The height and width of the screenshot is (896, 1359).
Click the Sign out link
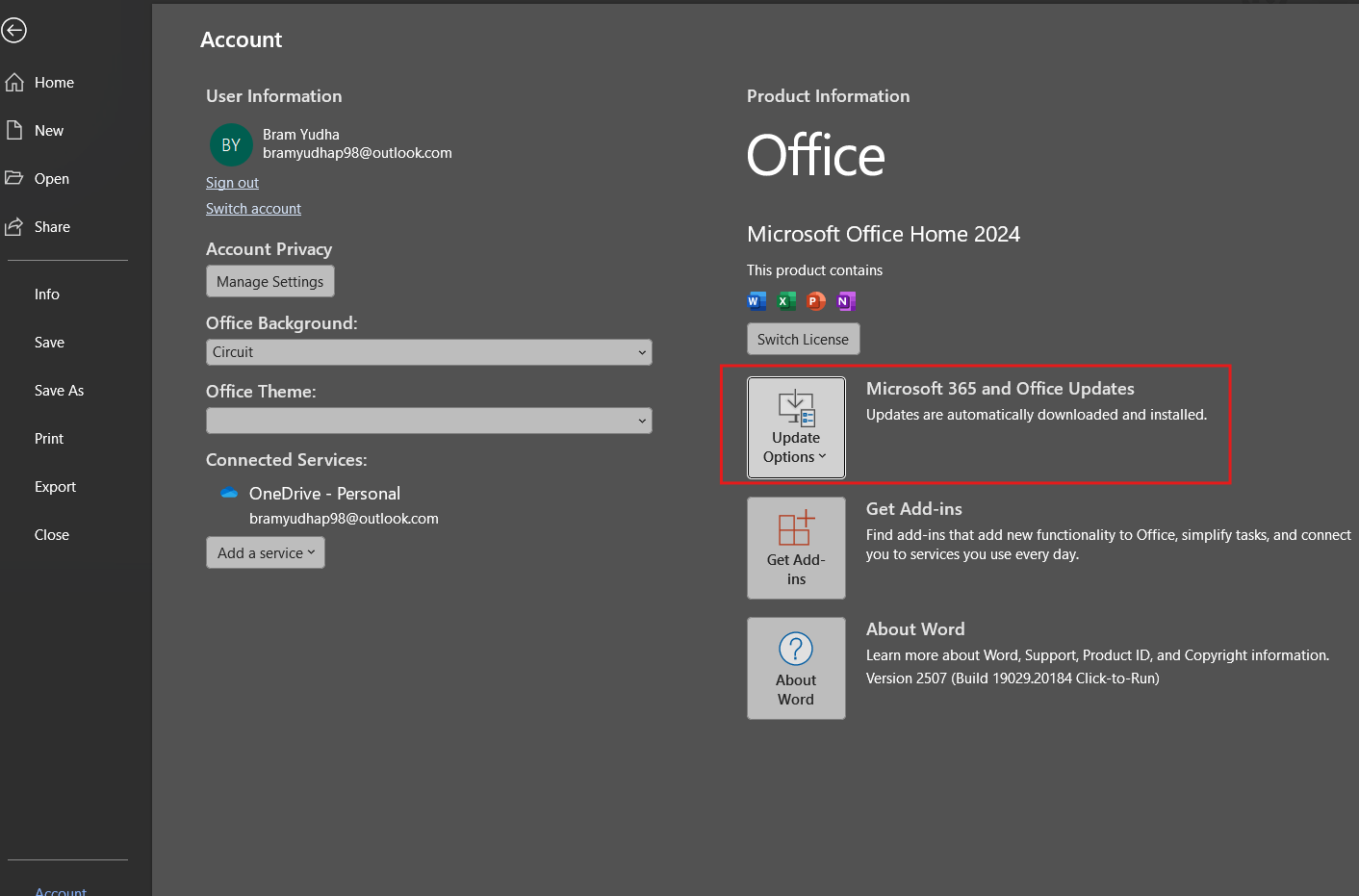pos(232,183)
